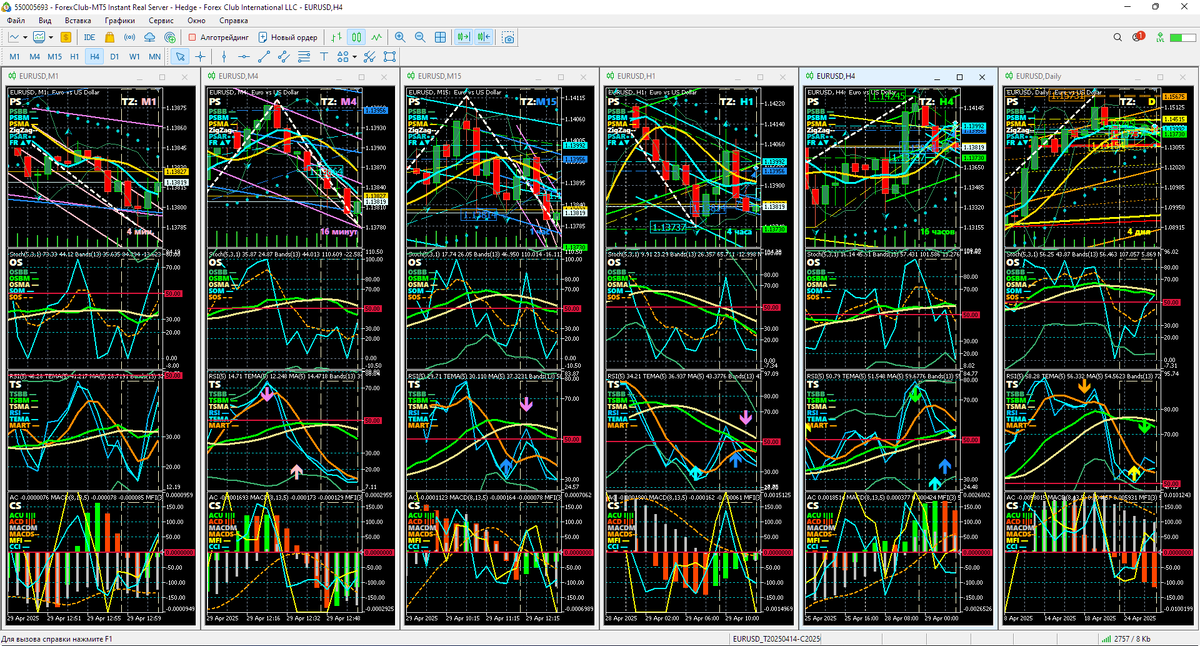The image size is (1200, 646).
Task: Draw a trendline
Action: [x=263, y=57]
